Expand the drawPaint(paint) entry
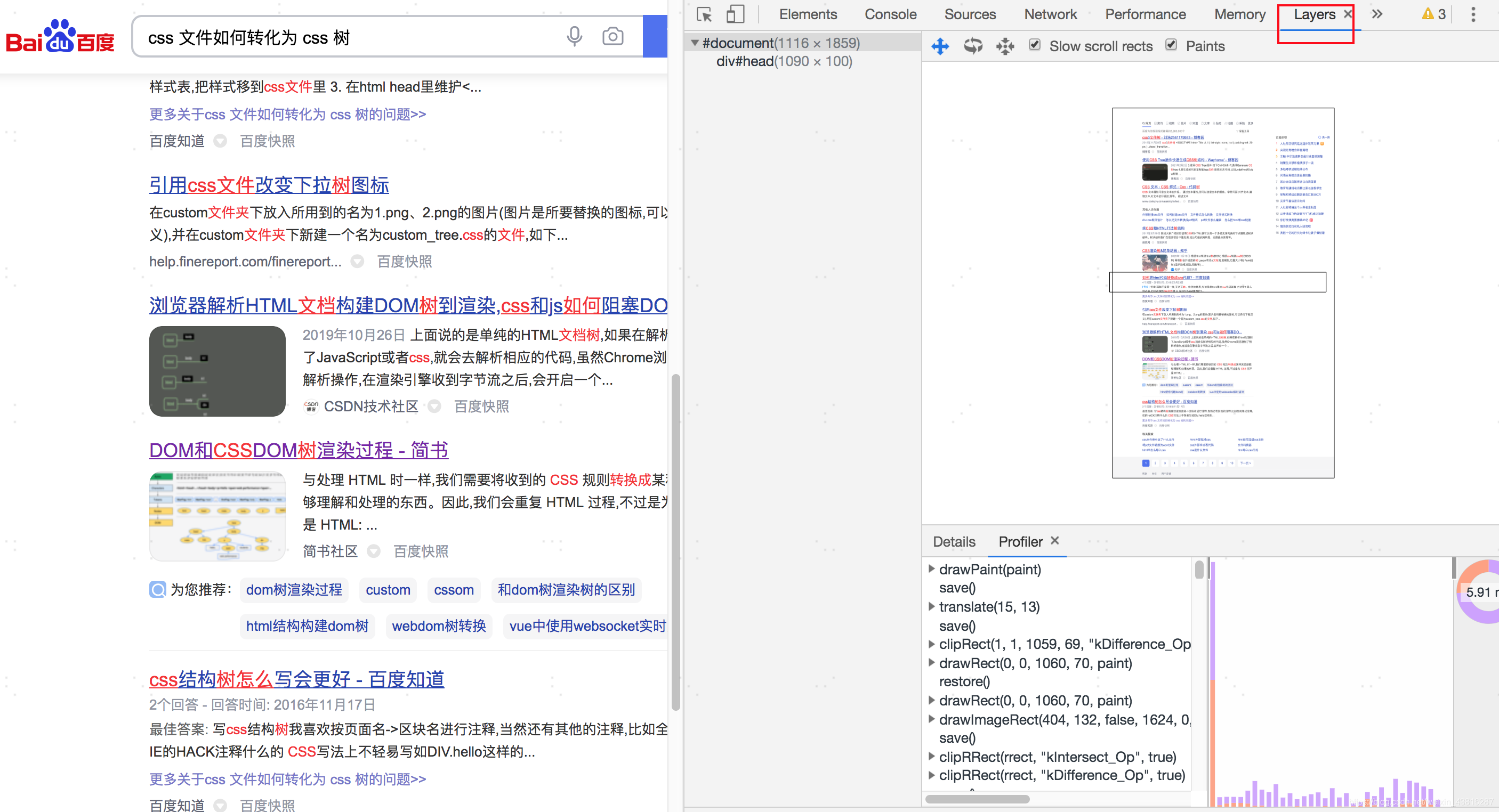The height and width of the screenshot is (812, 1499). click(x=931, y=569)
